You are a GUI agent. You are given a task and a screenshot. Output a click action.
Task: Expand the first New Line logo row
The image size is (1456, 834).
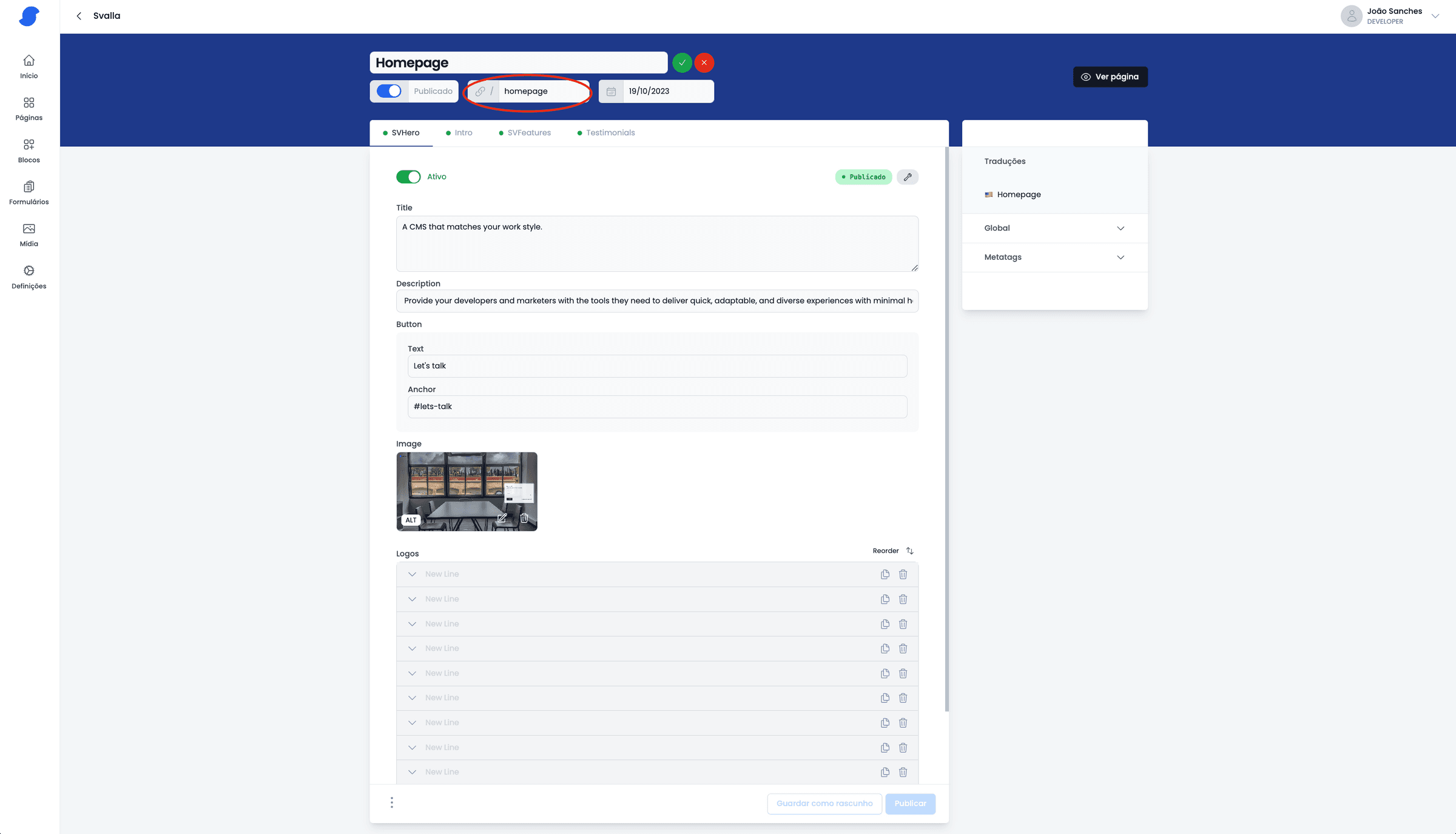coord(413,574)
